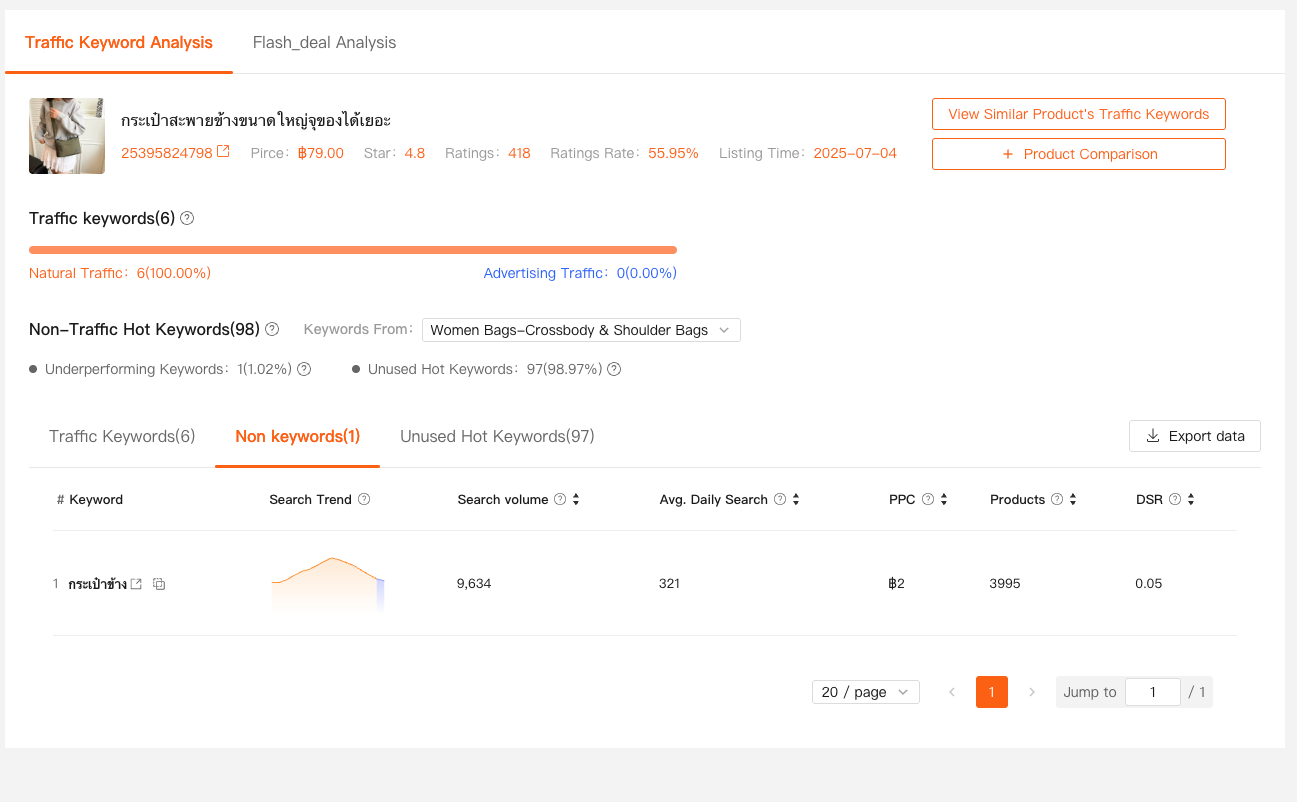Click help icon next to Unused Hot Keywords
The height and width of the screenshot is (802, 1297).
click(x=614, y=369)
